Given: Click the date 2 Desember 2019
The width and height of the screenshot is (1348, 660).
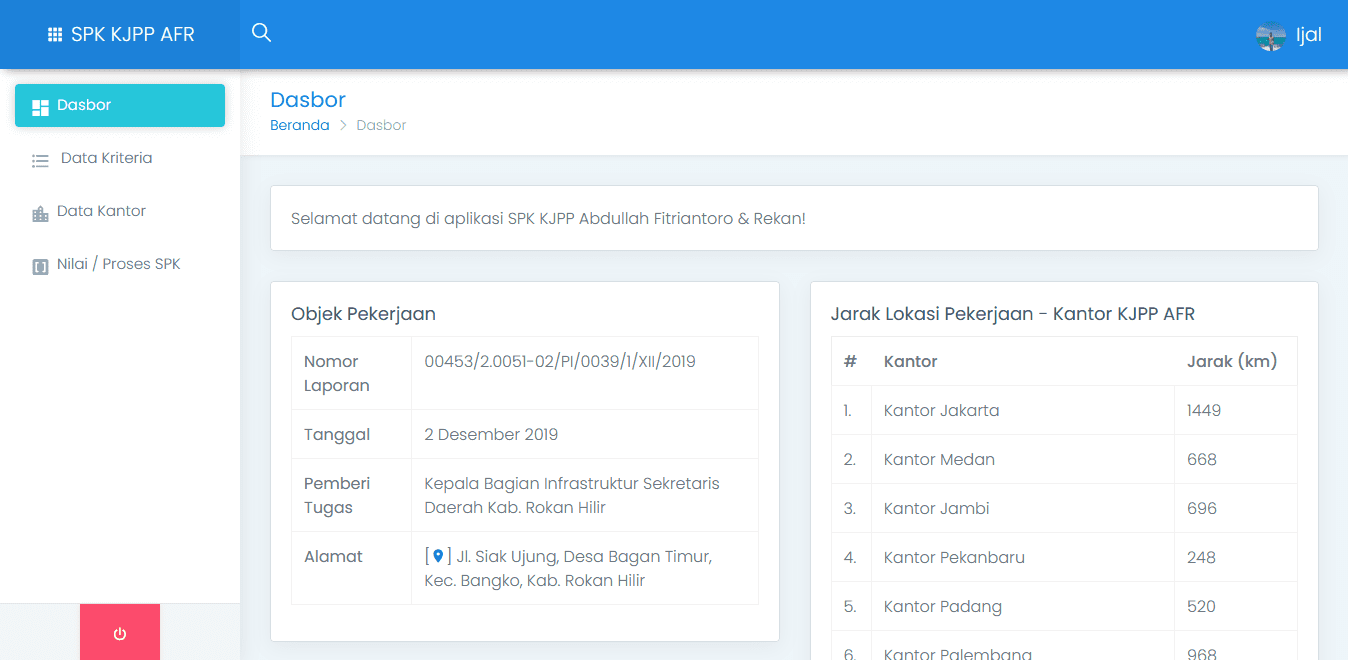Looking at the screenshot, I should [x=491, y=434].
